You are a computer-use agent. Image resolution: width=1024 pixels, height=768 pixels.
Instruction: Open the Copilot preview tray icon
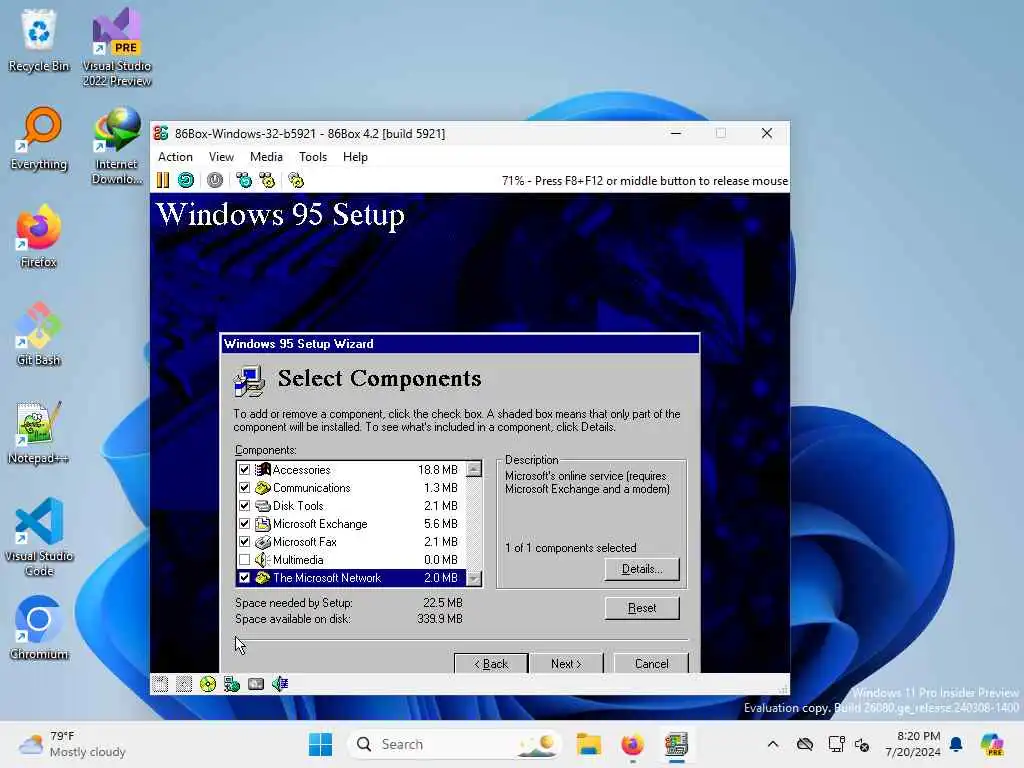coord(992,744)
